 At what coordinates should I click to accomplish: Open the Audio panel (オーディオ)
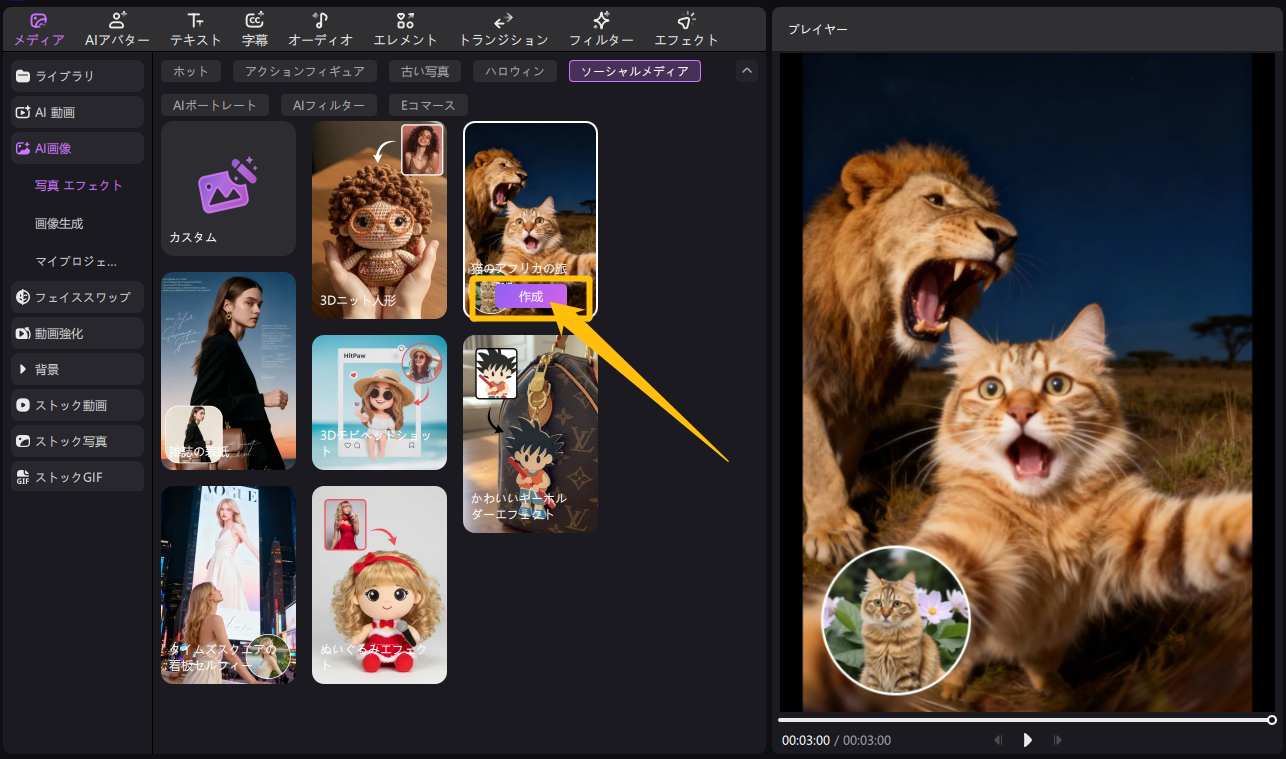click(320, 29)
